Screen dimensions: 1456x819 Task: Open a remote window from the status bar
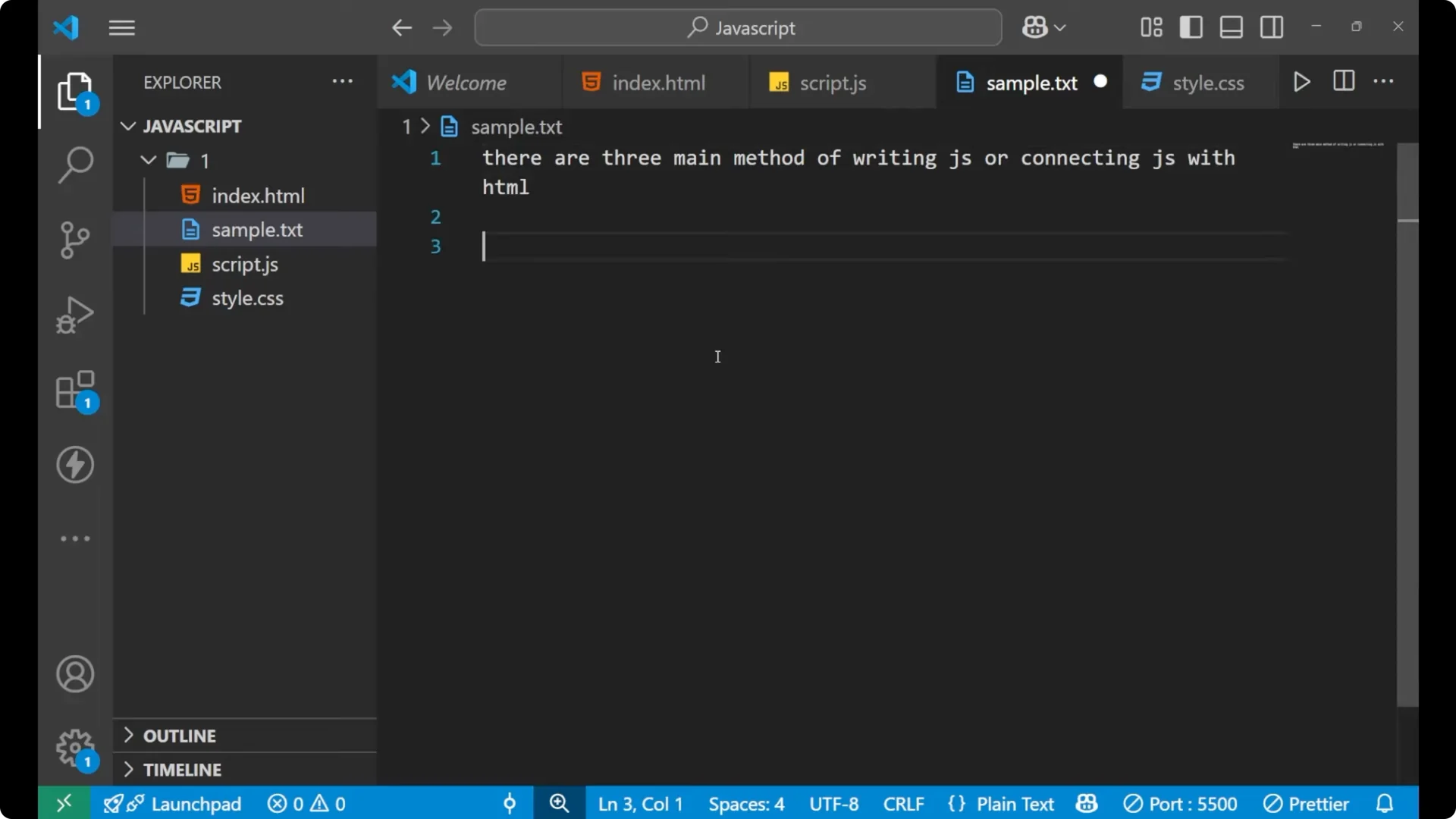[63, 803]
